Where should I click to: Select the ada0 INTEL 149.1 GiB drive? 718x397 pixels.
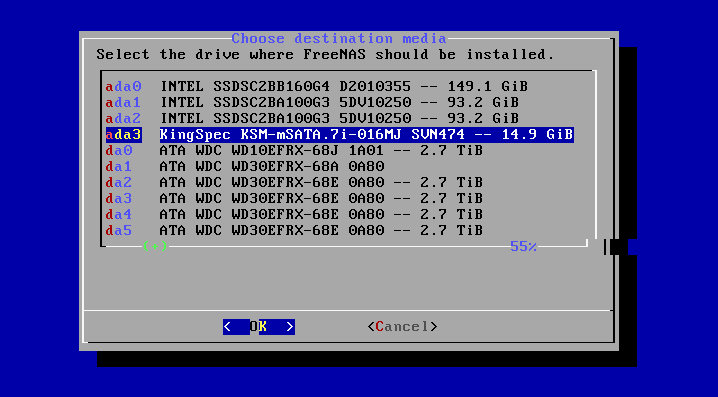coord(316,87)
